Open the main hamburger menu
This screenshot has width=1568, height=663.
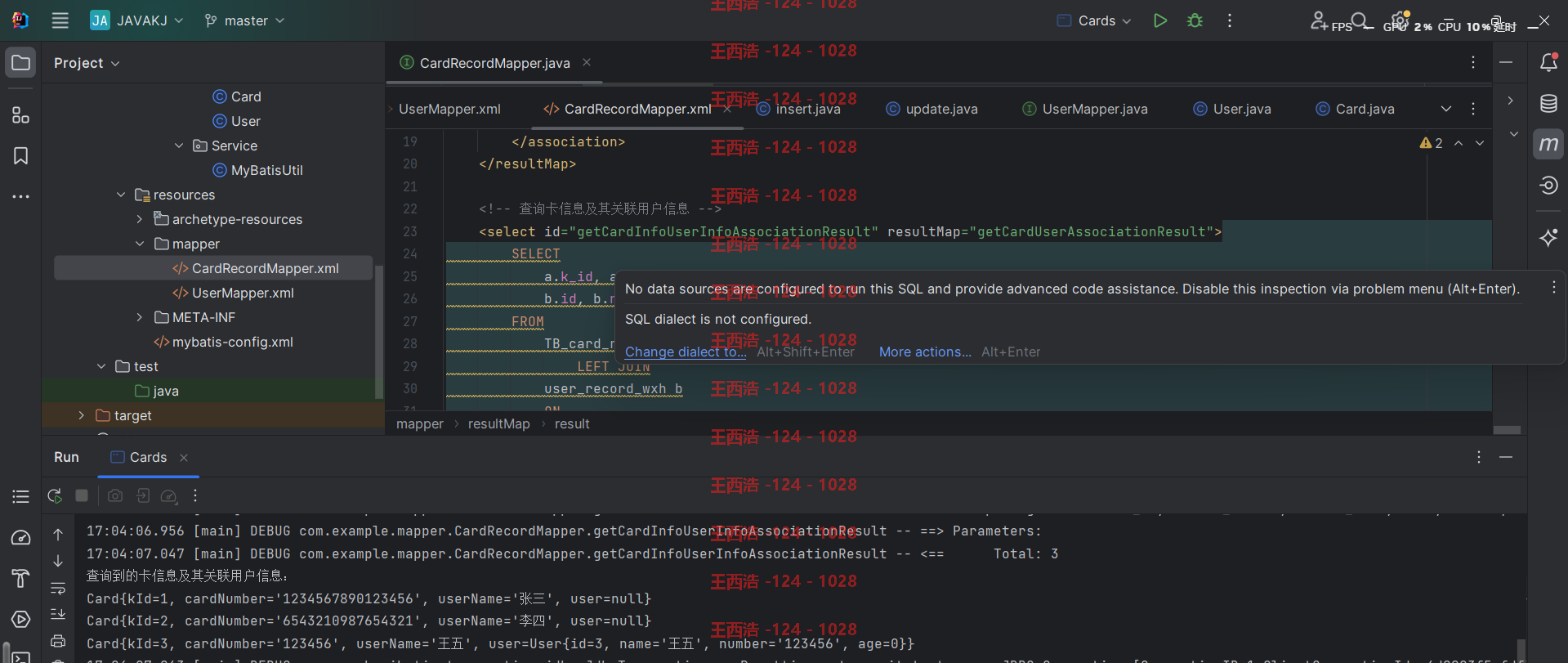coord(60,20)
